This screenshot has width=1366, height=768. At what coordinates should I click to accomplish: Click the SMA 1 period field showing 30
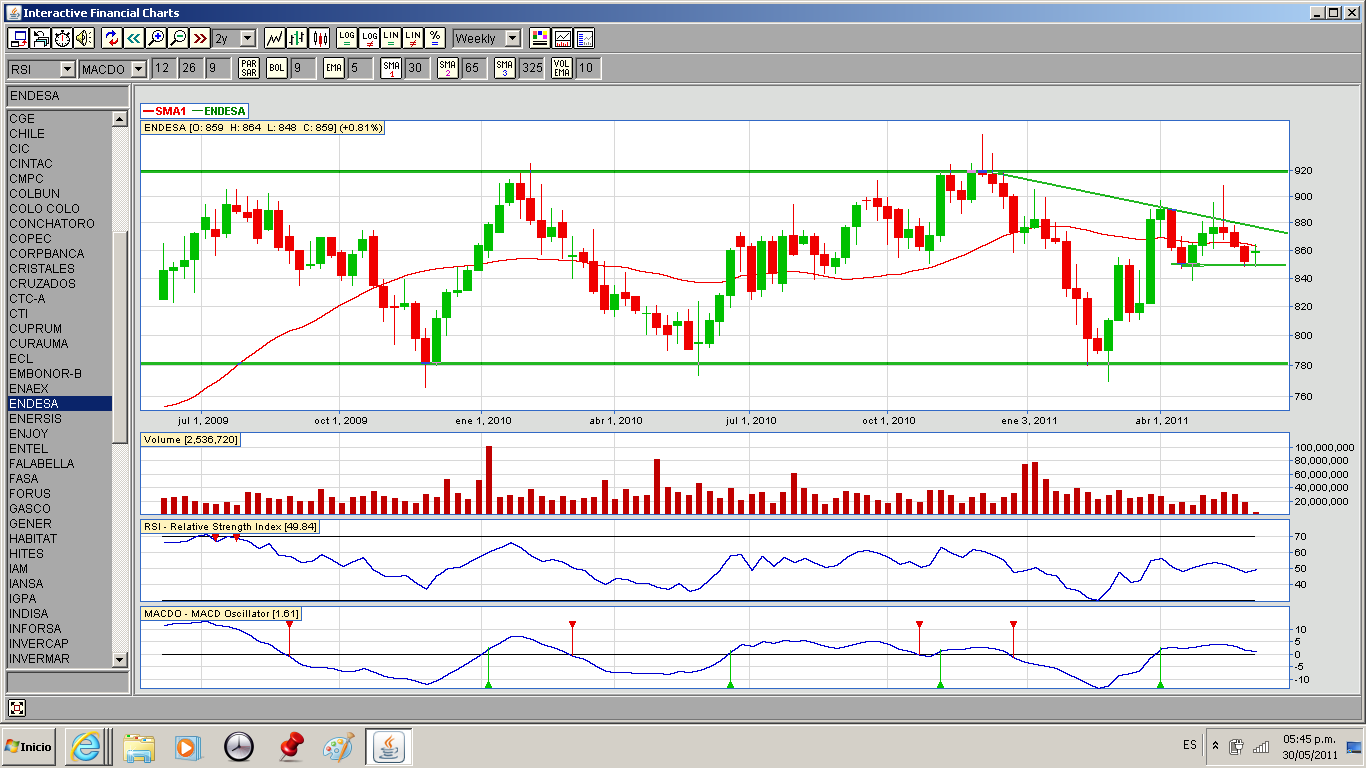point(417,68)
